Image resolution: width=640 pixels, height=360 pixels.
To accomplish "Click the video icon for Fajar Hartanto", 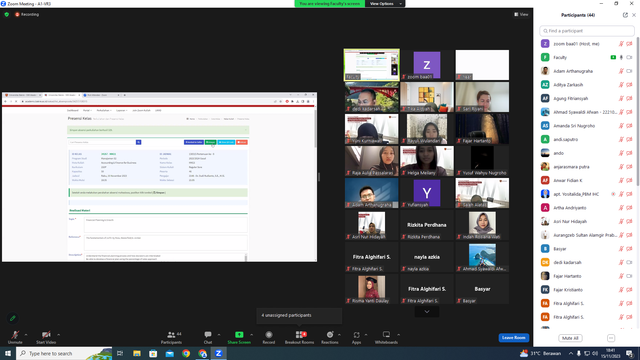I will 629,276.
